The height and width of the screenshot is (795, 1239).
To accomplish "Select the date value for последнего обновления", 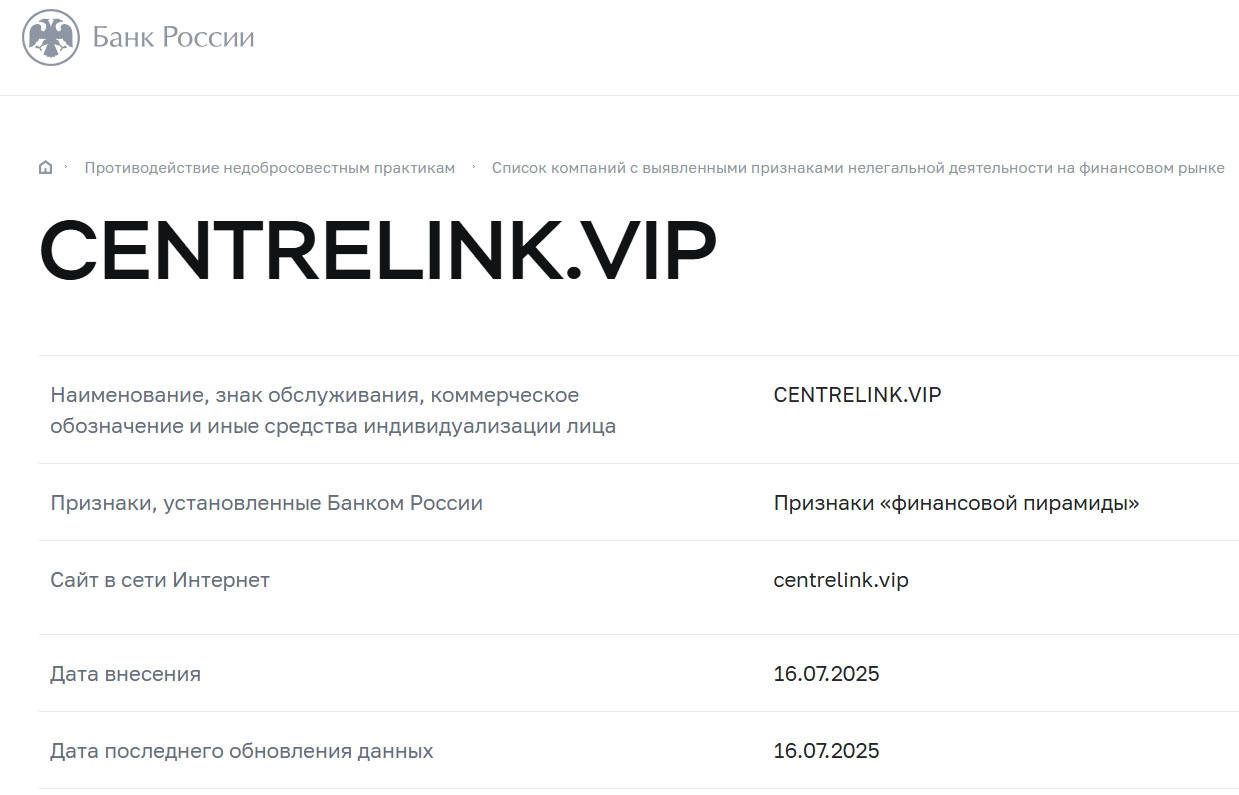I will (826, 751).
